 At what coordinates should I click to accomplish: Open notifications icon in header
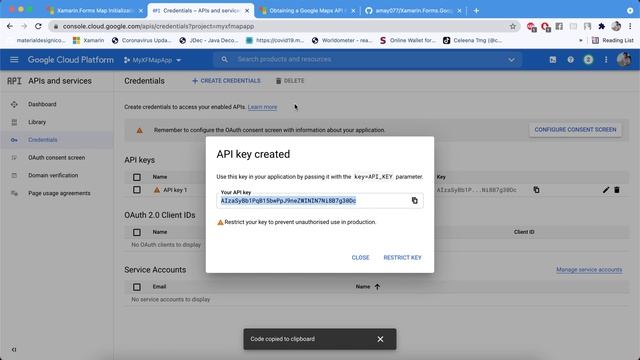(588, 60)
